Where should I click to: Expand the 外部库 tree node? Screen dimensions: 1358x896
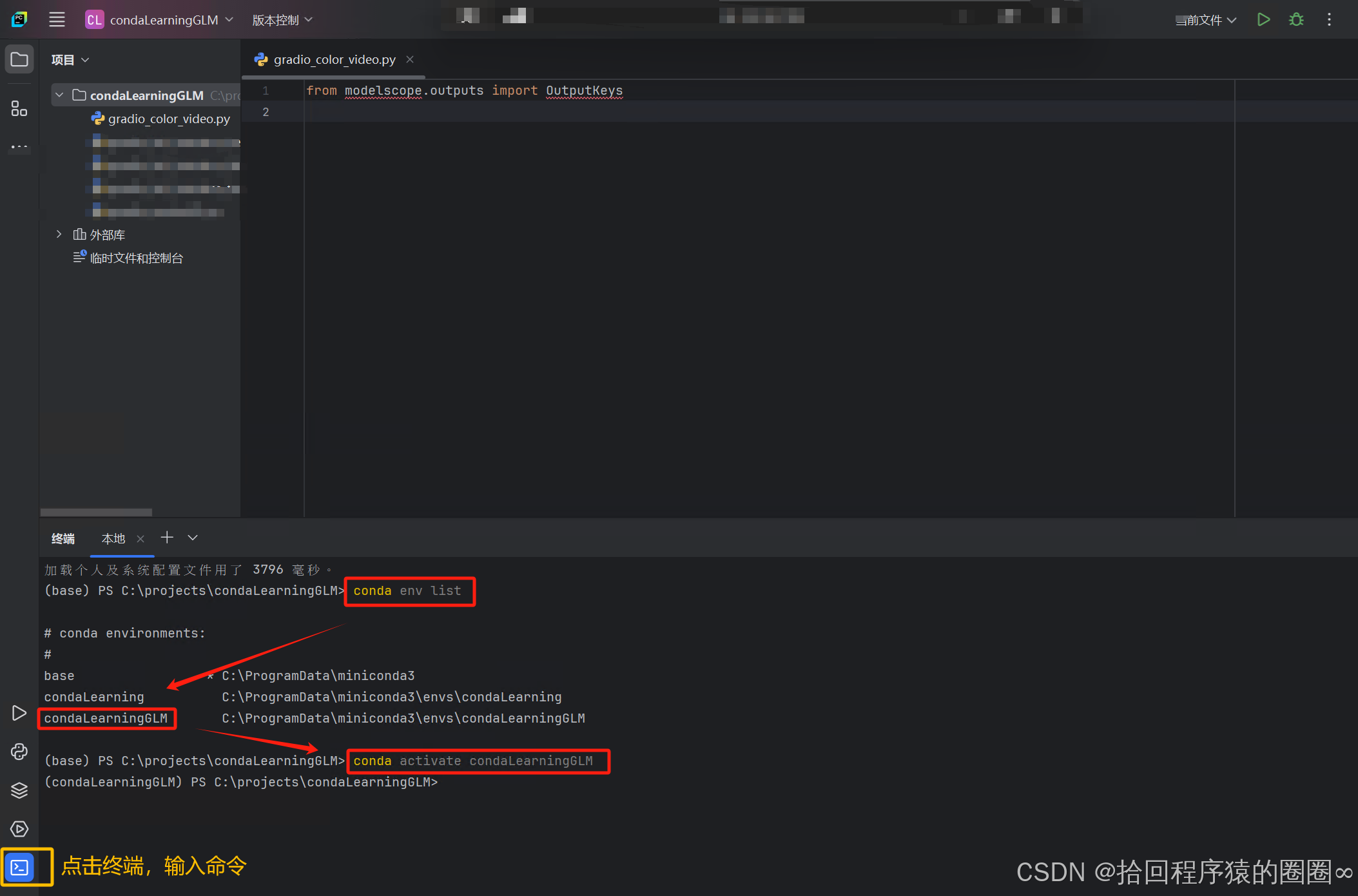59,235
